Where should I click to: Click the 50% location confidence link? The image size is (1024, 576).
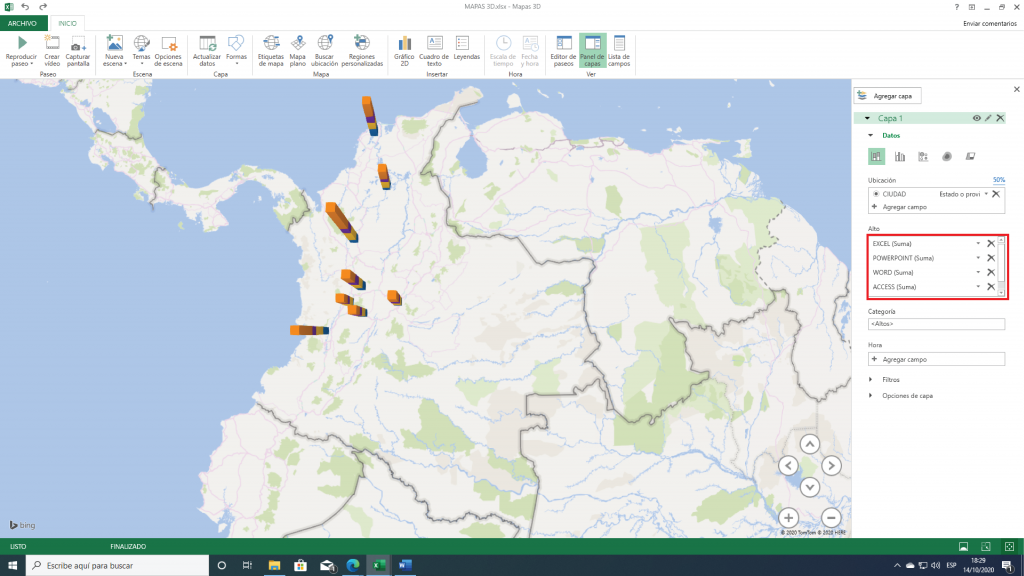point(999,180)
